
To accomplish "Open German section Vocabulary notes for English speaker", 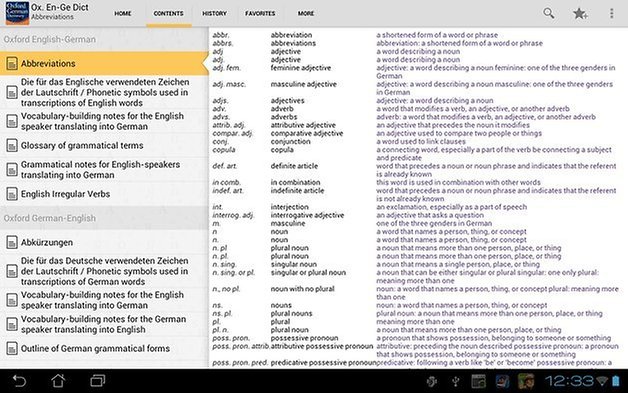I will [104, 300].
